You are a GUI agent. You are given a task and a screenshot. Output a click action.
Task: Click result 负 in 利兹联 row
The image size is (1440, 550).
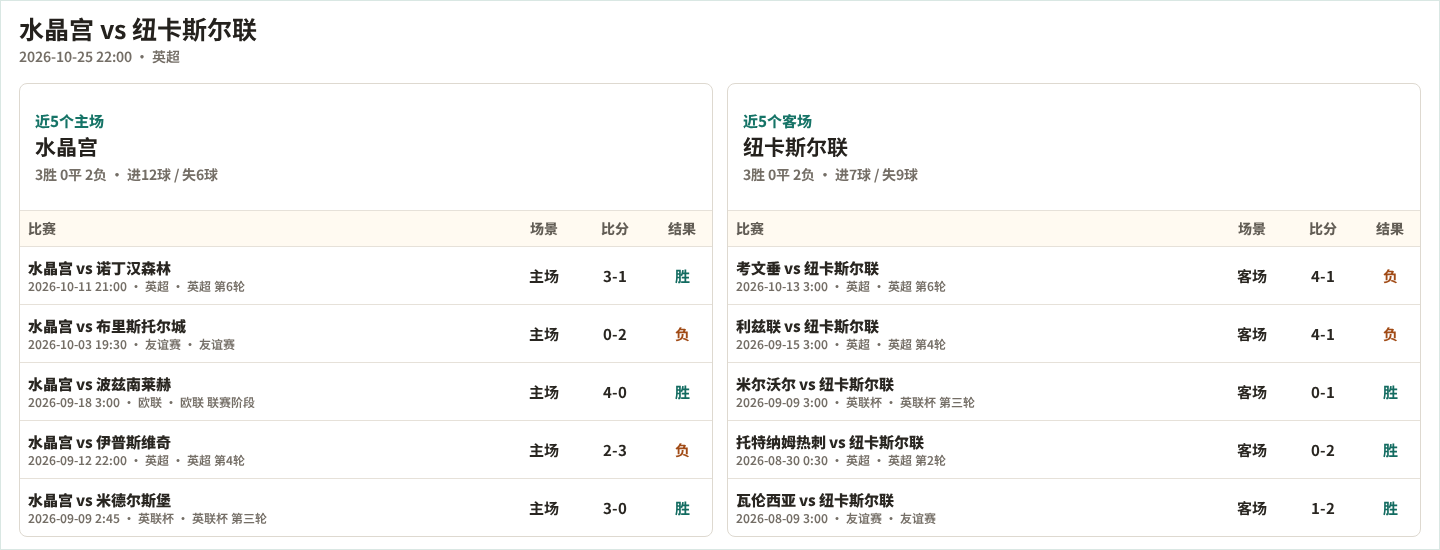(1390, 334)
